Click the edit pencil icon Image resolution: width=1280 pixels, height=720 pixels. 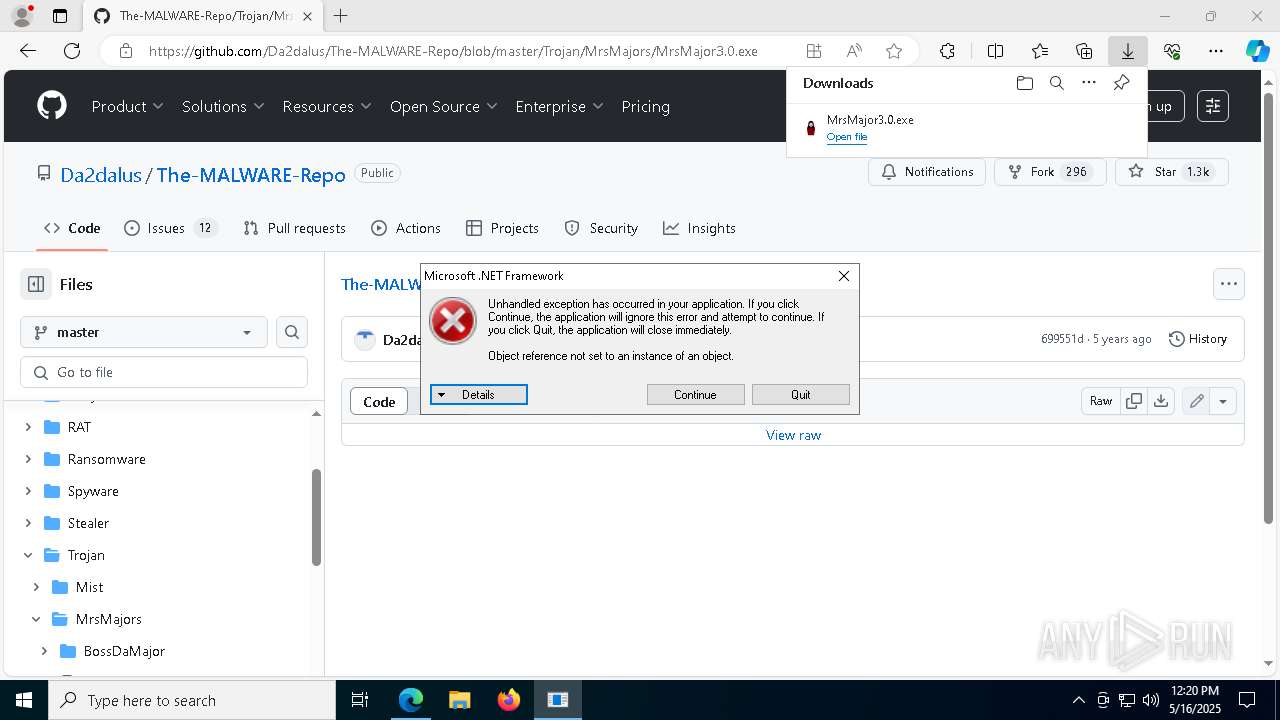[1196, 401]
